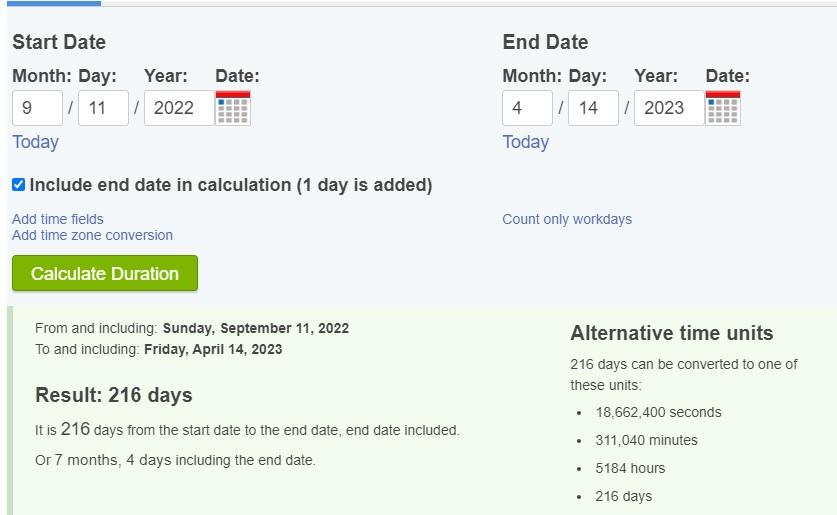
Task: Click the 5184 hours list item
Action: pos(630,468)
